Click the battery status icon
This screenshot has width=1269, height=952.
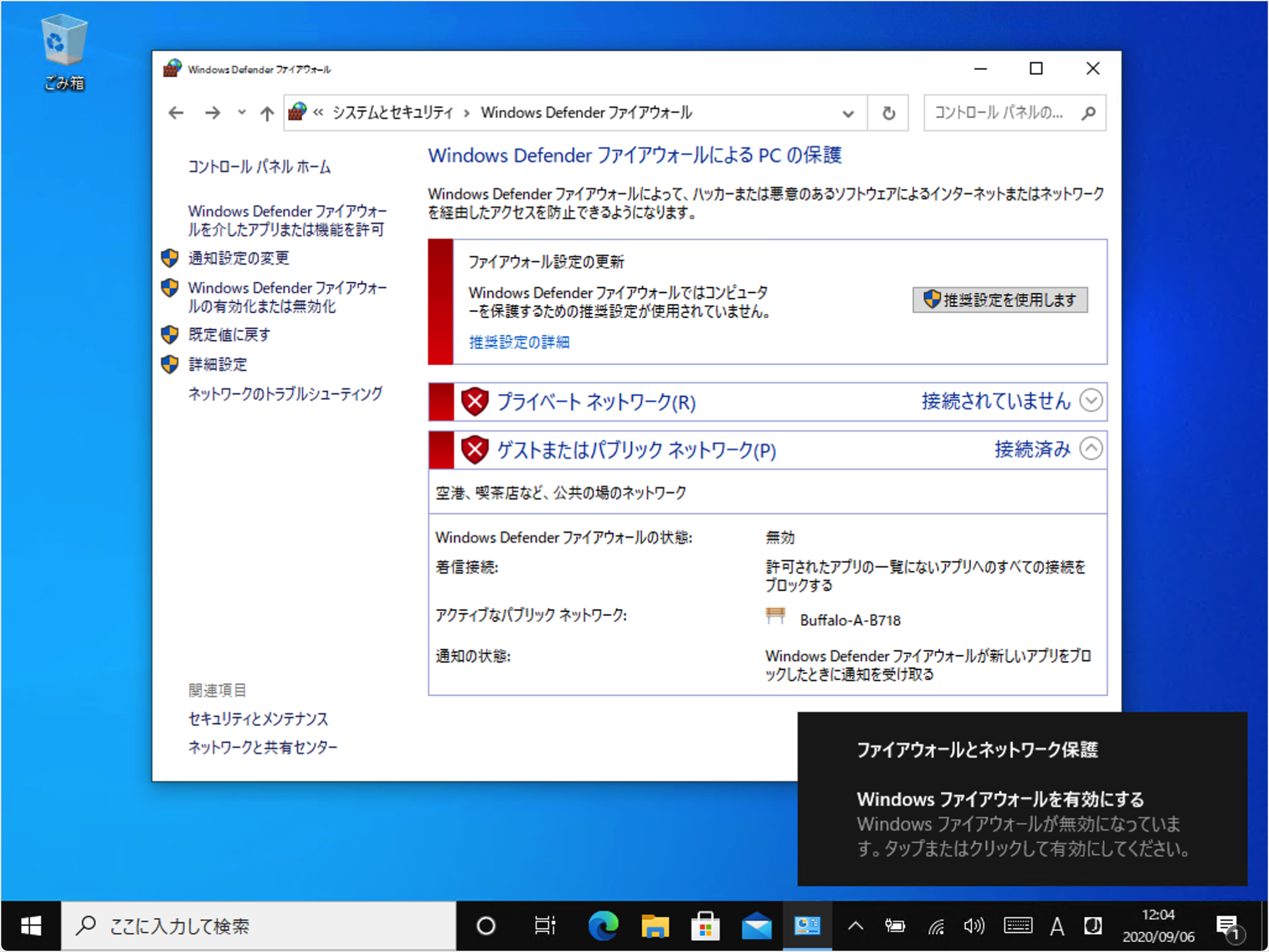895,927
